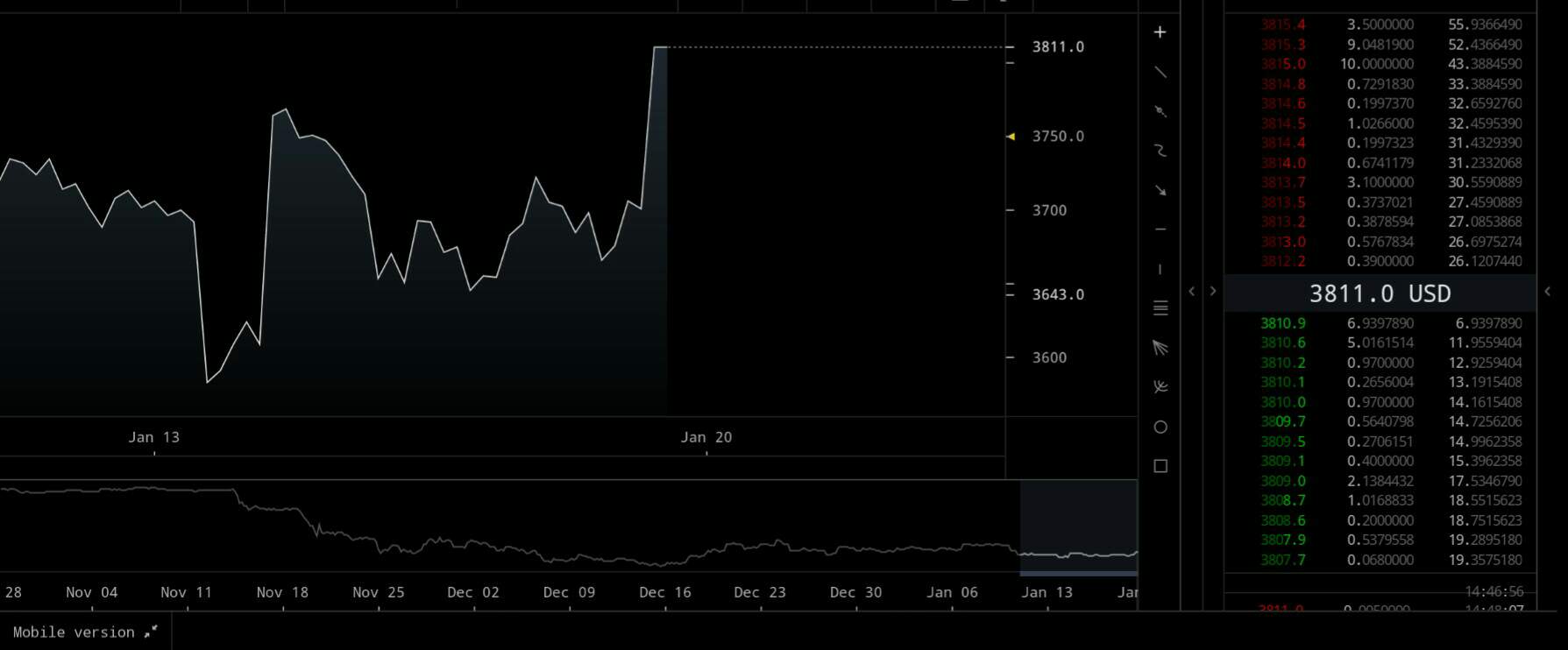Select the 3810.9 bid order row
The image size is (1568, 650).
click(x=1391, y=323)
